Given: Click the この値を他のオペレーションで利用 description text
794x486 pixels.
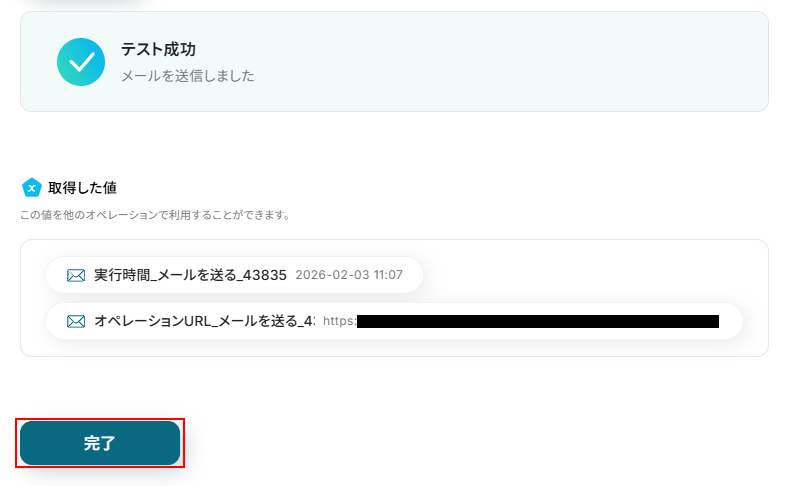Looking at the screenshot, I should pos(155,215).
